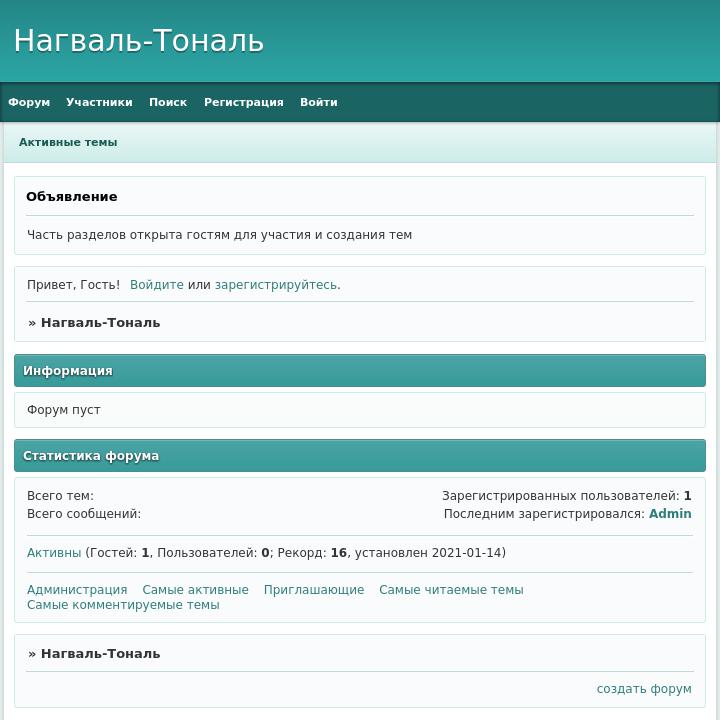Click the Войдите link in the greeting
The image size is (720, 720).
[157, 285]
